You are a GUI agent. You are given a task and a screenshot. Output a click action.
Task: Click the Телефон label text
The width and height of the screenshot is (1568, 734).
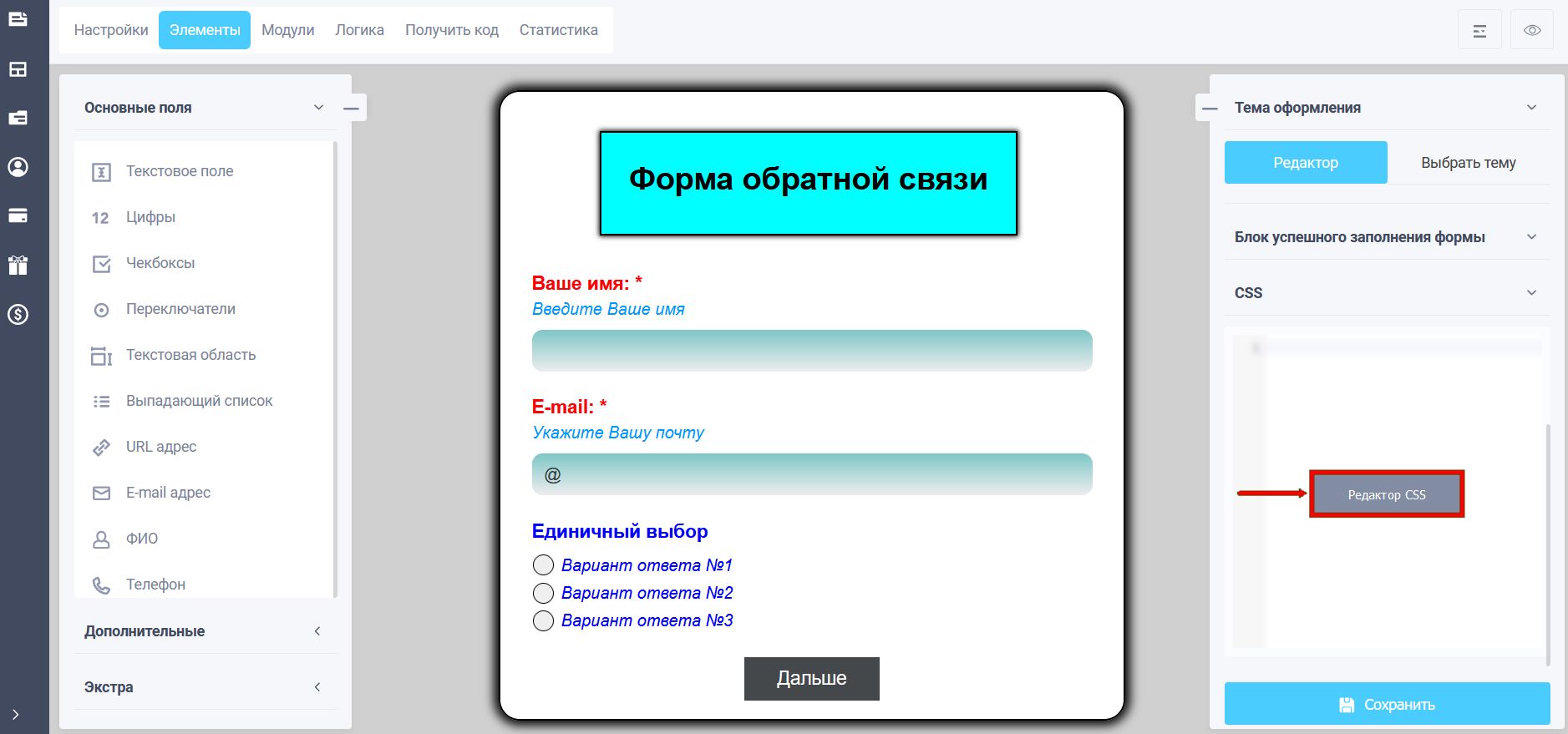[155, 585]
